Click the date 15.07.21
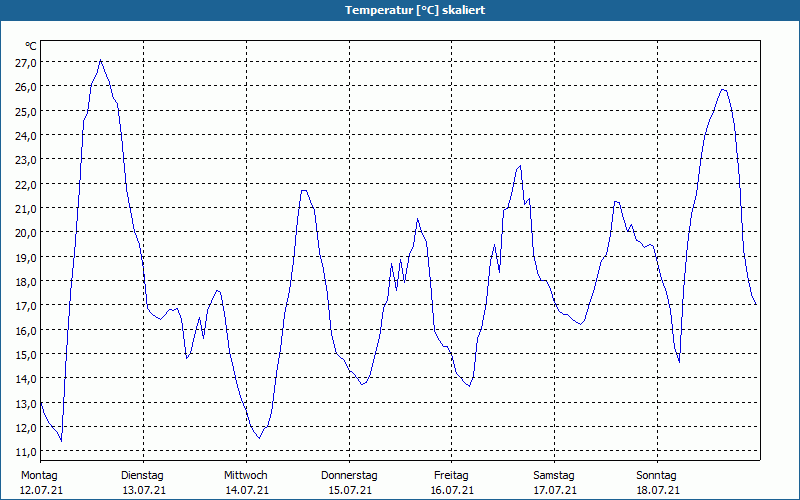This screenshot has width=800, height=500. [x=350, y=491]
